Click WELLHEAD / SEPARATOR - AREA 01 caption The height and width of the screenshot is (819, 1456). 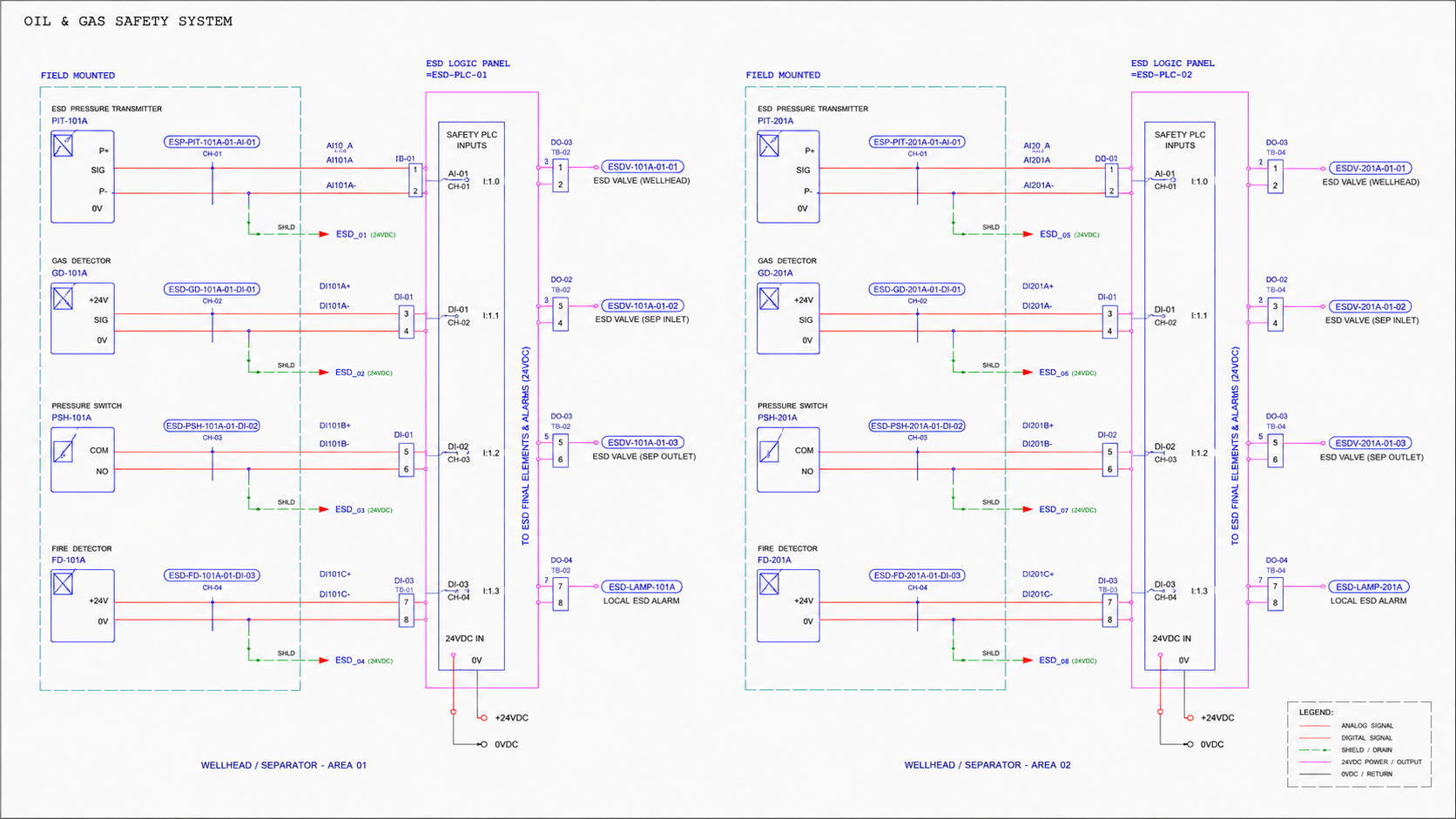tap(284, 765)
